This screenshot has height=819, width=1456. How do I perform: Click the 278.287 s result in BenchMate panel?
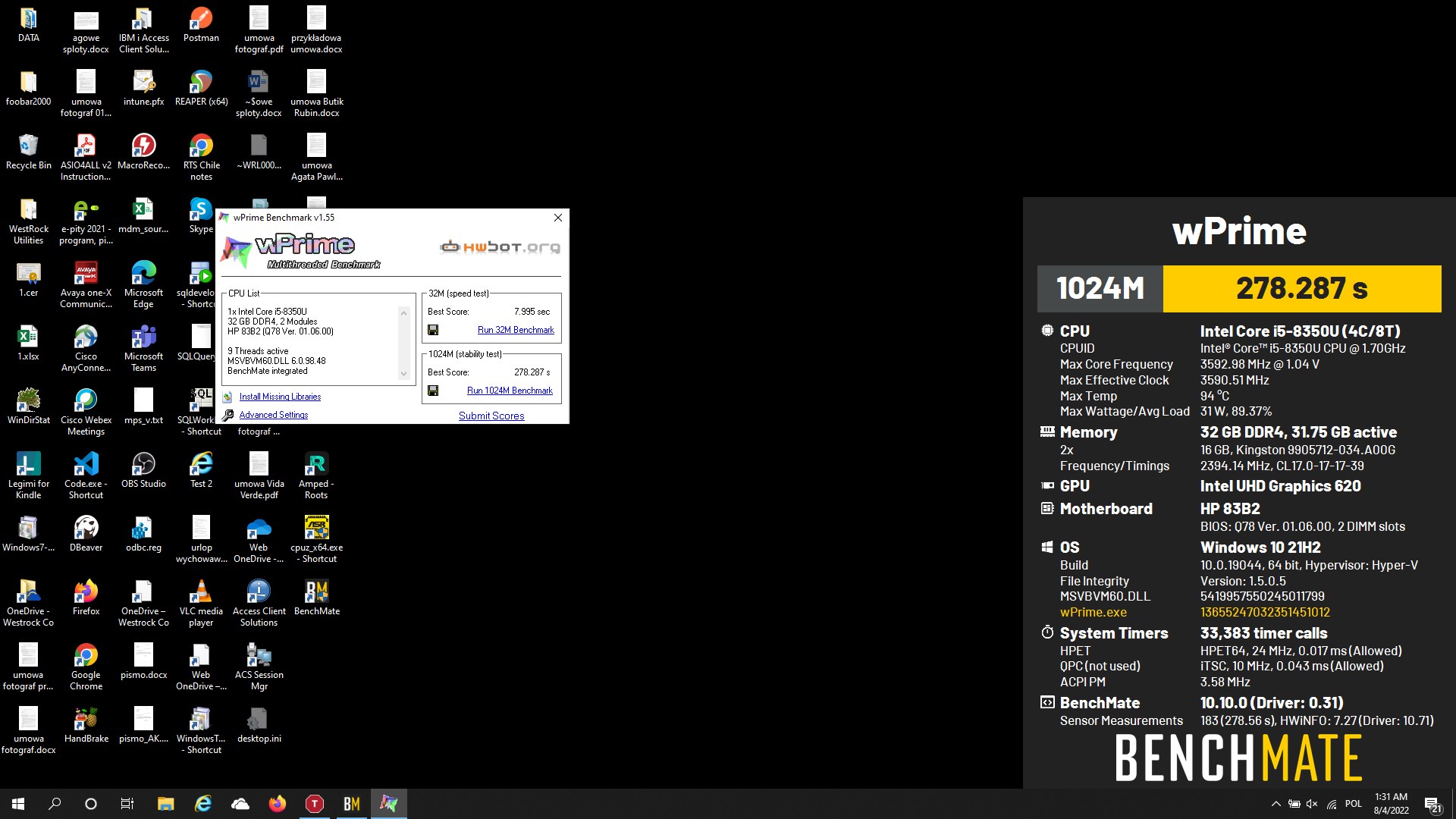[1301, 288]
